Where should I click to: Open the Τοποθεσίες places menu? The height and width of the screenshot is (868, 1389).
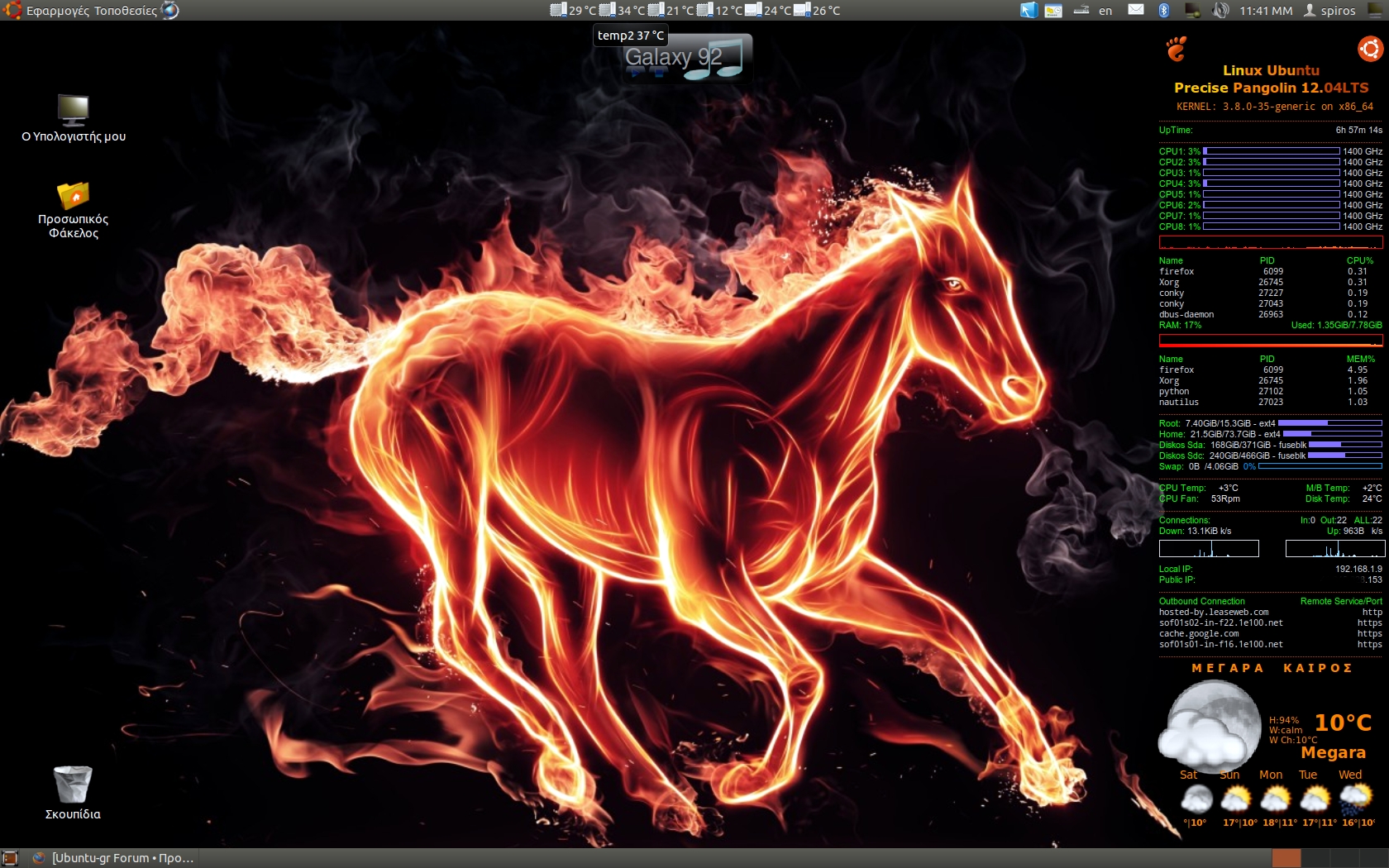pyautogui.click(x=125, y=11)
